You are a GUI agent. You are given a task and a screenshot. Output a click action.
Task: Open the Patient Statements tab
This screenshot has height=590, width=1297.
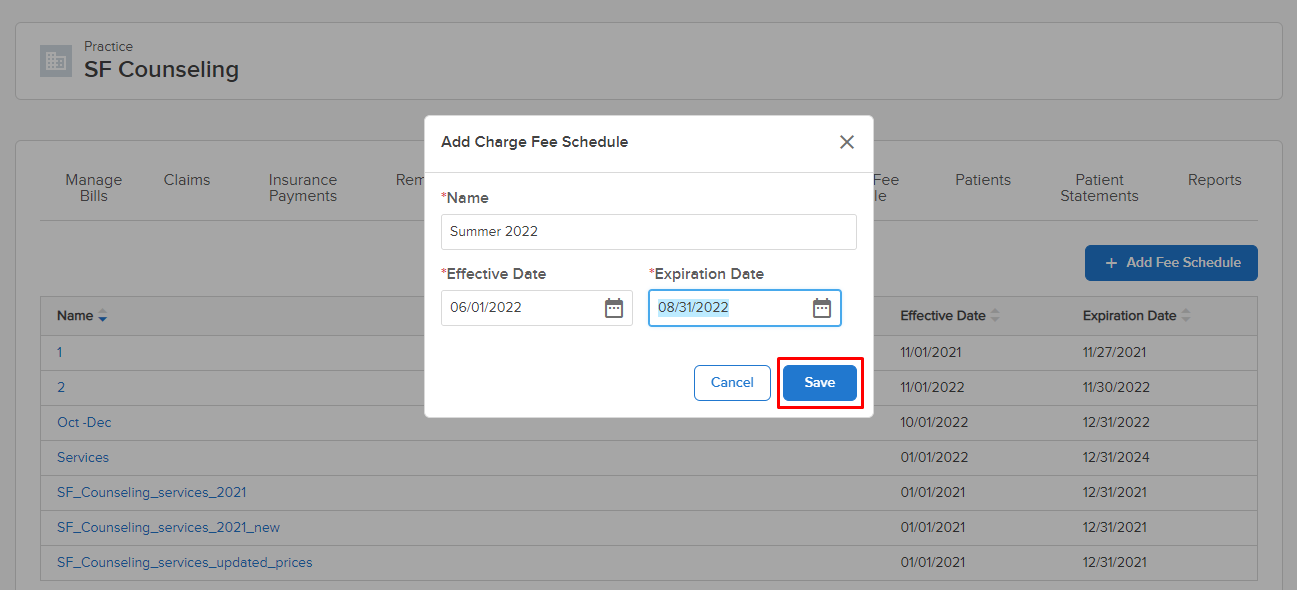click(x=1099, y=188)
